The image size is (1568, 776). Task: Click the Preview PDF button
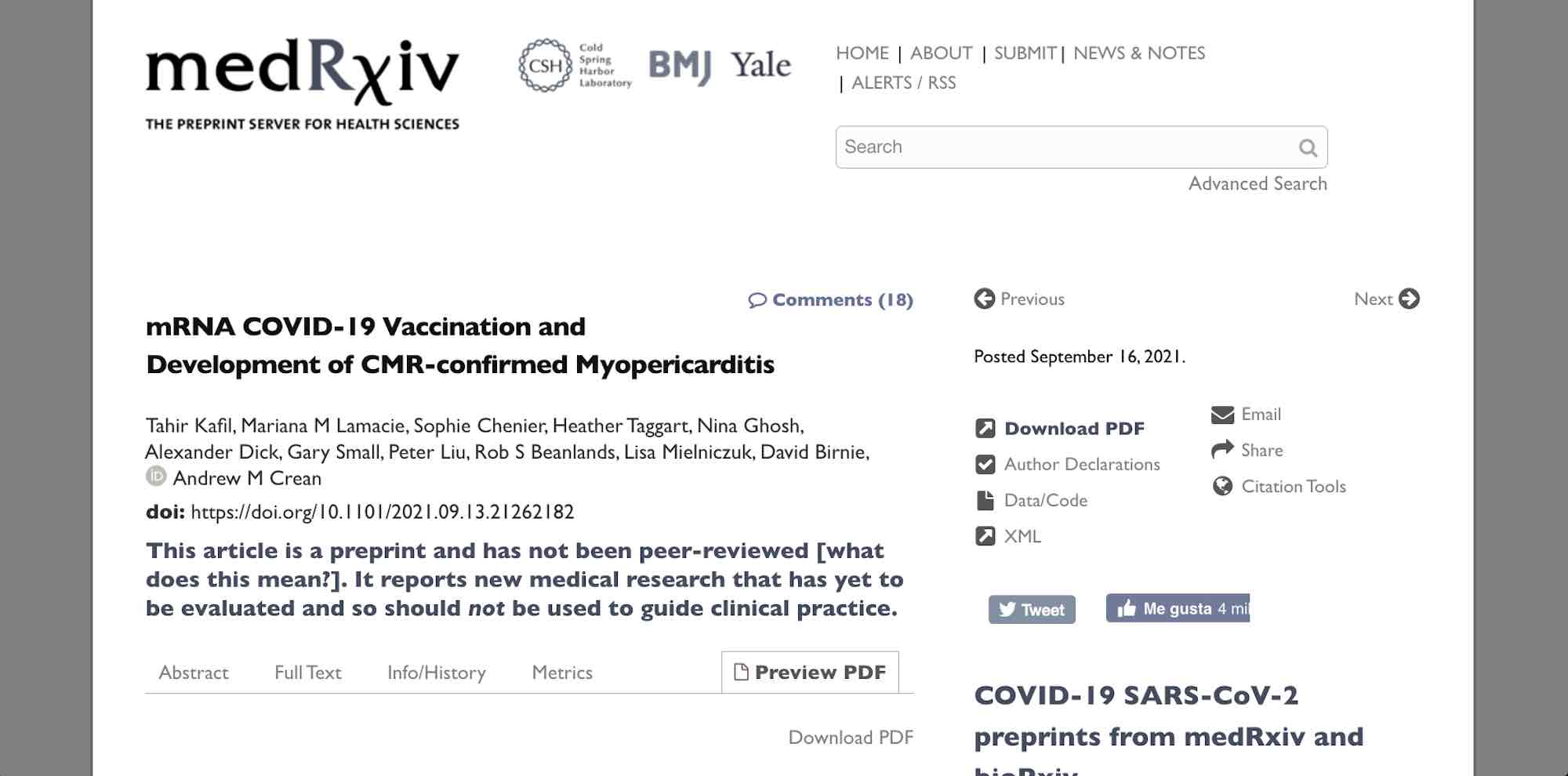click(x=810, y=673)
